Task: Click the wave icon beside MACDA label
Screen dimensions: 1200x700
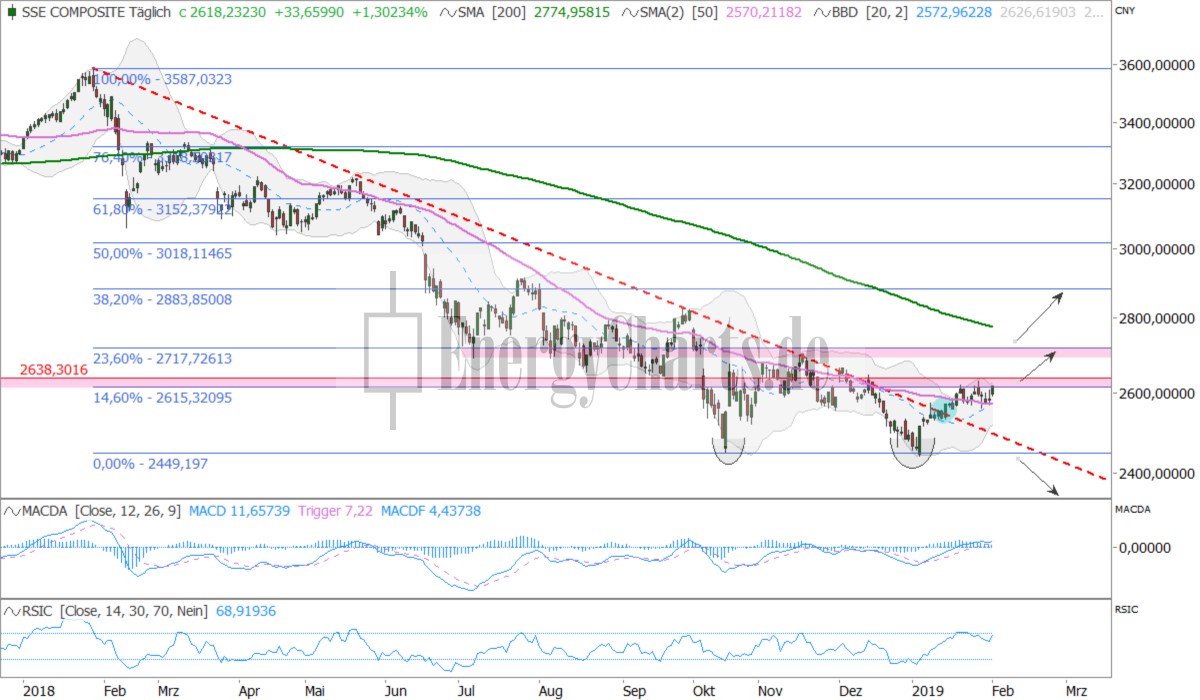Action: point(13,511)
